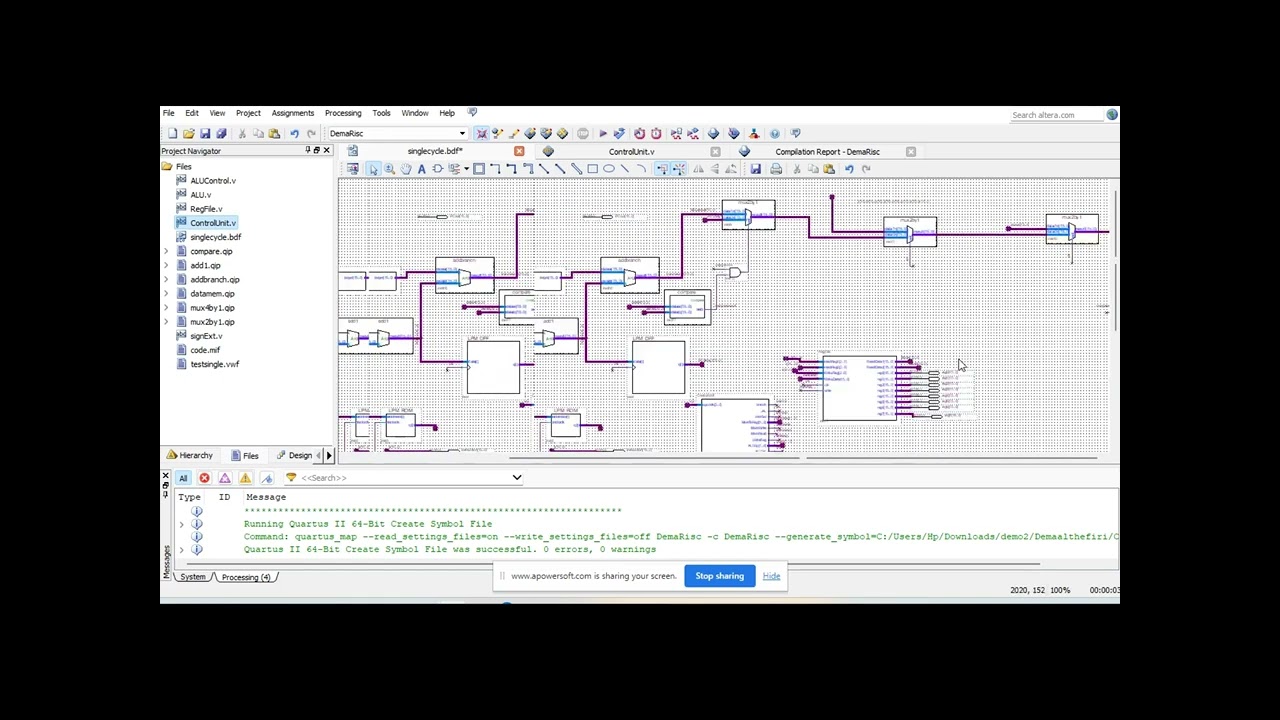Open the Assignments menu
The width and height of the screenshot is (1280, 720).
(x=292, y=113)
